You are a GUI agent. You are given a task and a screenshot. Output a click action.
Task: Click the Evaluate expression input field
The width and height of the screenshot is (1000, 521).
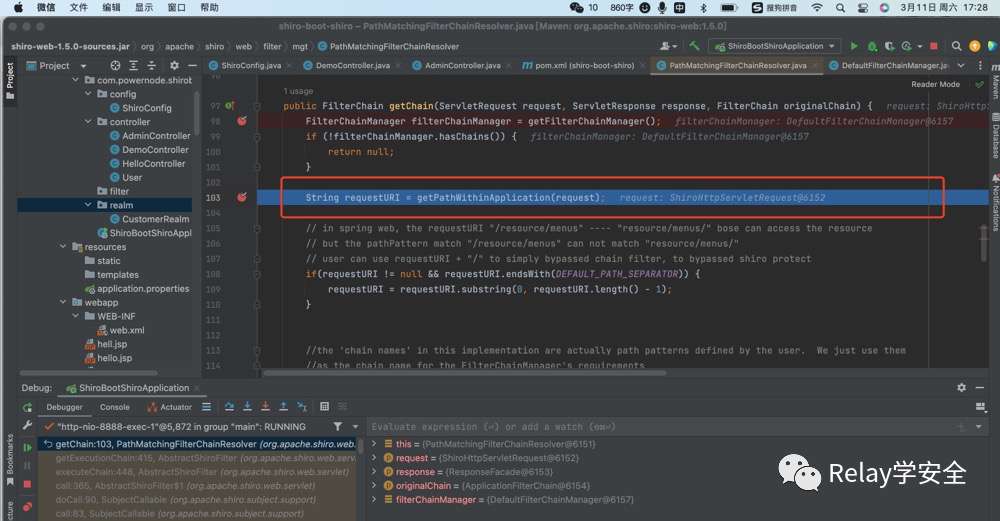pos(660,427)
